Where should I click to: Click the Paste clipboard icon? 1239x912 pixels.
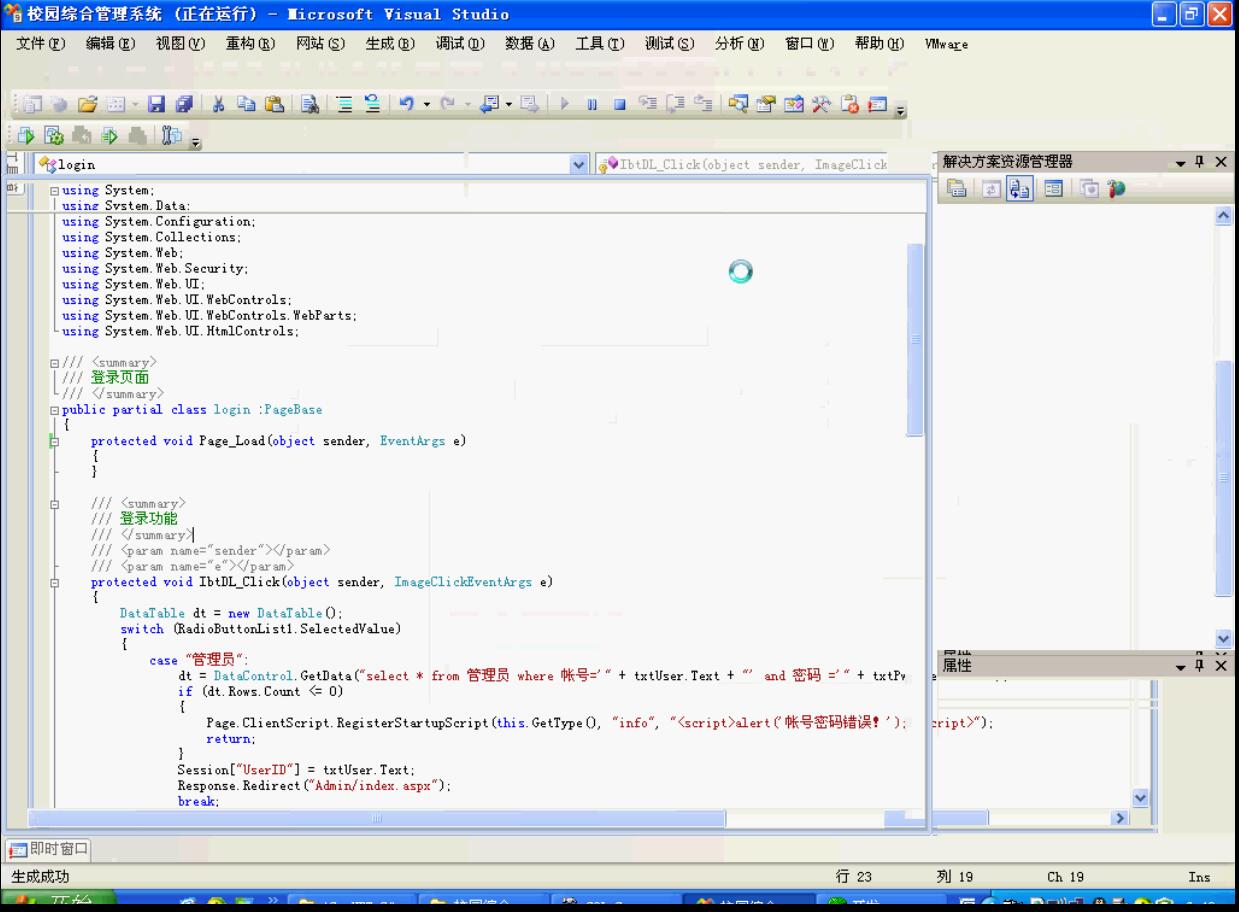click(274, 104)
